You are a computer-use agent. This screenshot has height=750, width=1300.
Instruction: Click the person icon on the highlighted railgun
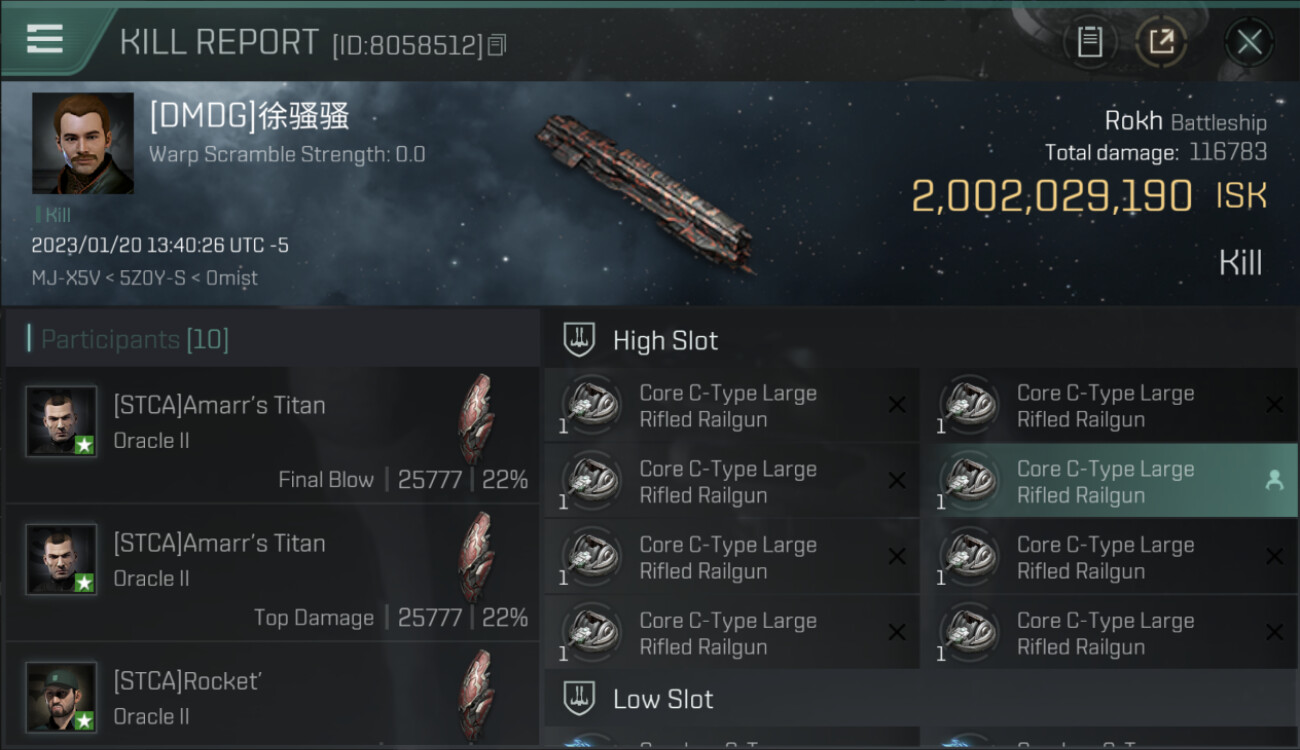tap(1273, 481)
